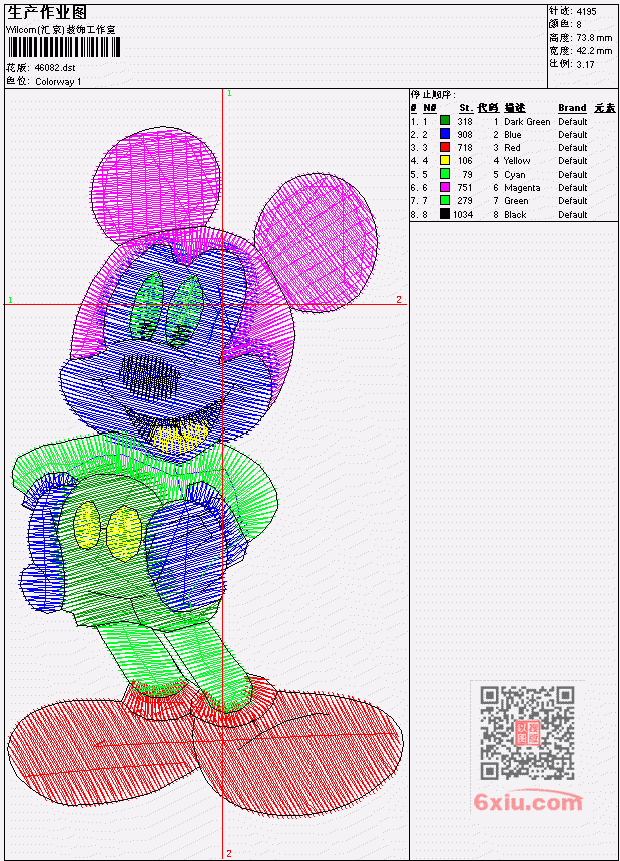Click the 'Brand' column header
Screen dimensions: 620x861
[x=572, y=108]
